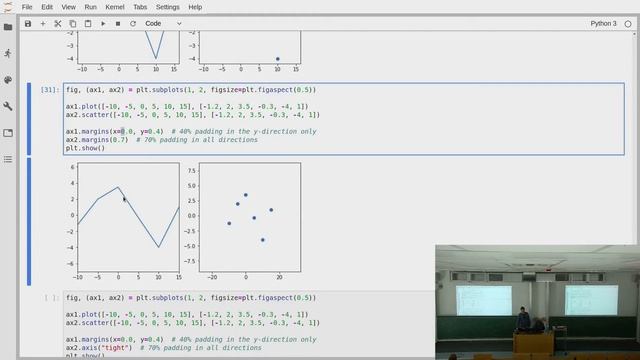Open the Help menu

(195, 7)
